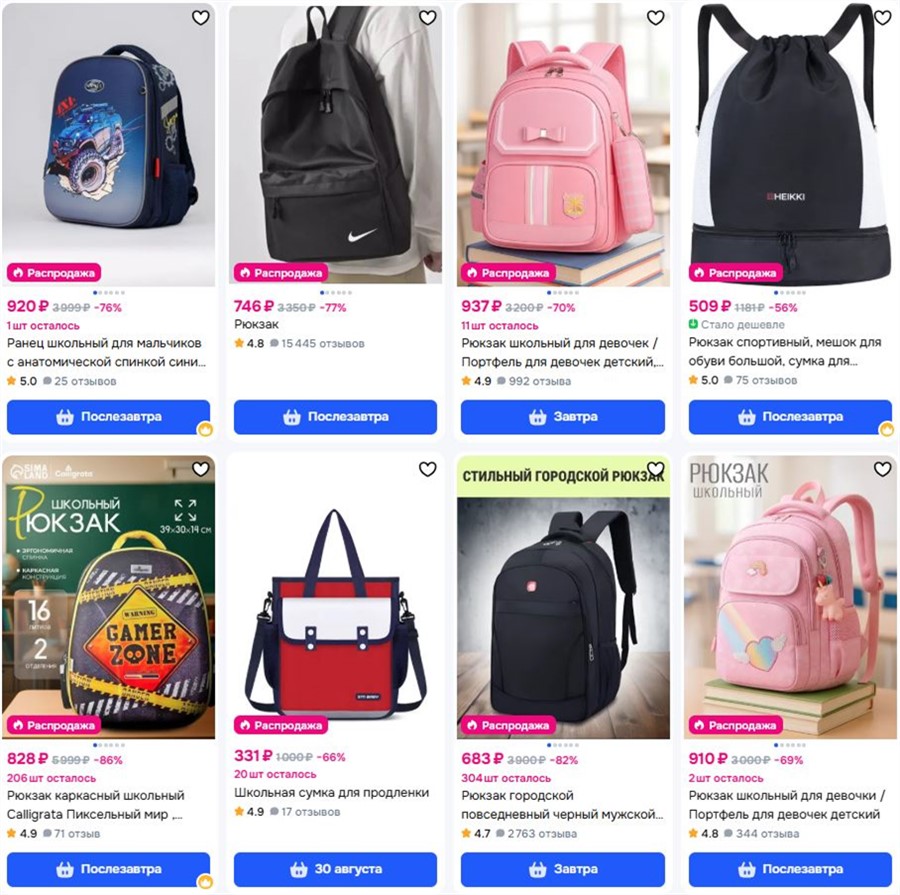Tap heart on HEIKKI drawstring sports bag
900x895 pixels.
coord(882,18)
